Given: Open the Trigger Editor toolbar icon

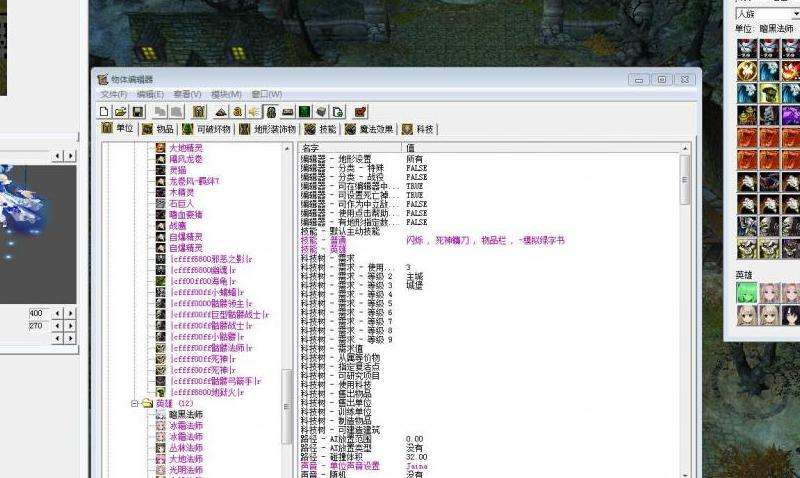Looking at the screenshot, I should pos(237,112).
